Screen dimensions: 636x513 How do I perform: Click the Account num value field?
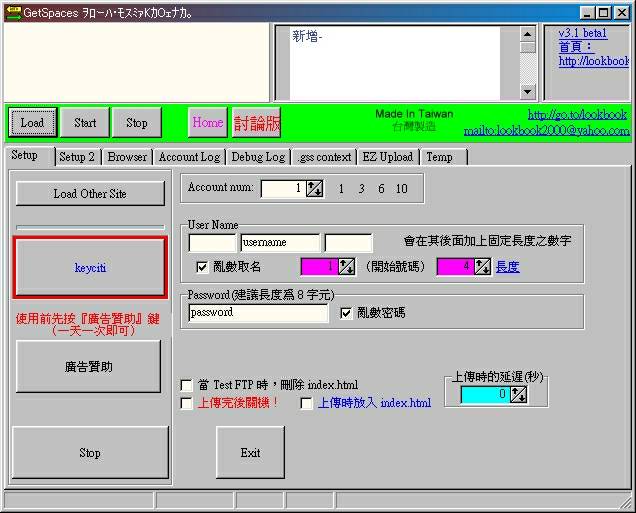(x=284, y=189)
